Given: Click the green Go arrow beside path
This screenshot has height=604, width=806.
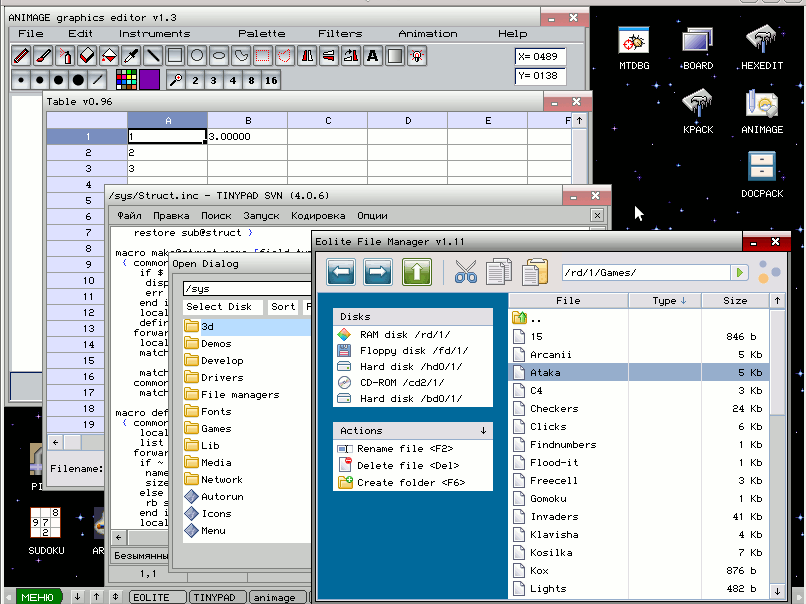Looking at the screenshot, I should click(x=739, y=272).
